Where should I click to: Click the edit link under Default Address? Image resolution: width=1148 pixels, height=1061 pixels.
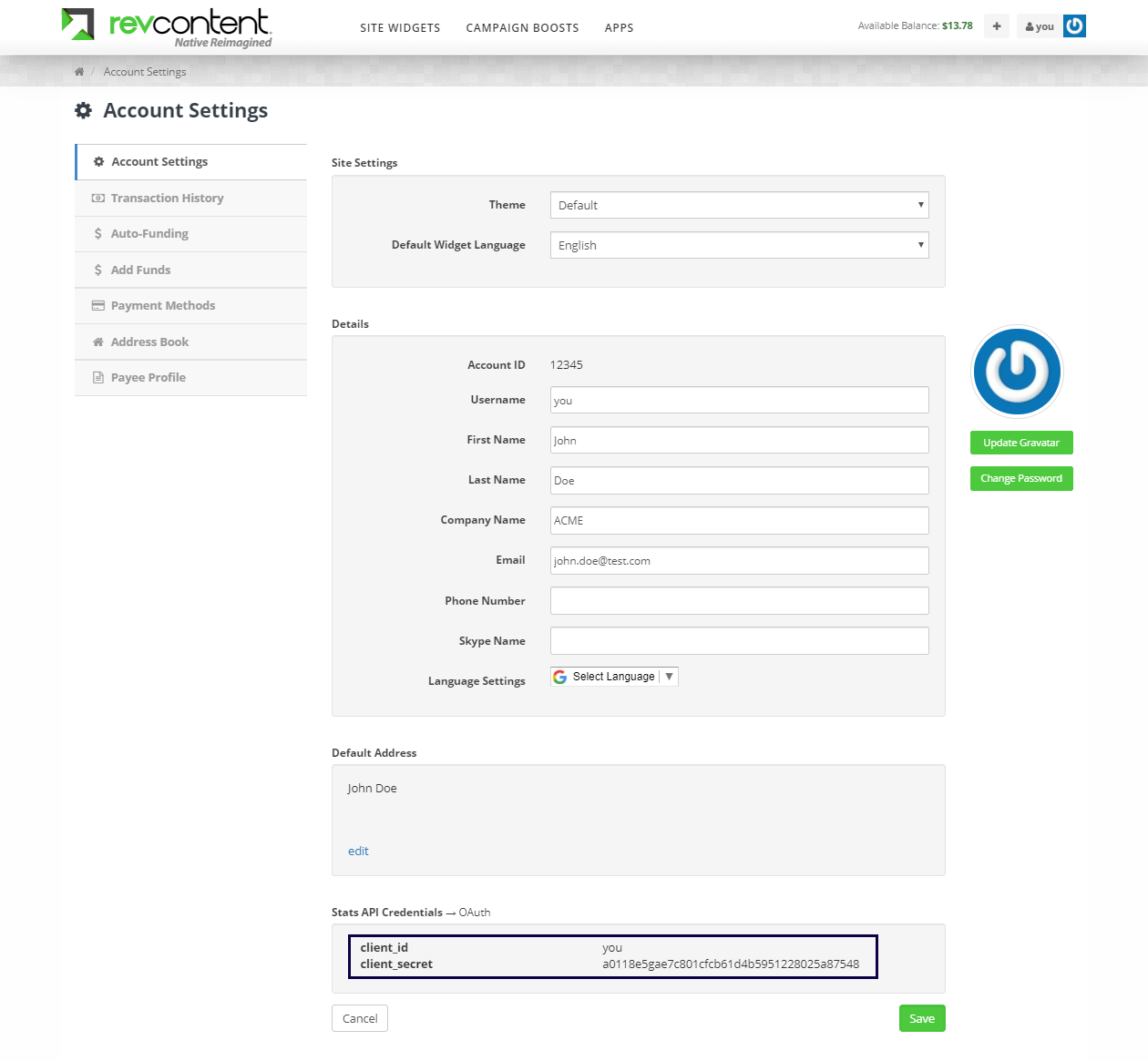[358, 852]
